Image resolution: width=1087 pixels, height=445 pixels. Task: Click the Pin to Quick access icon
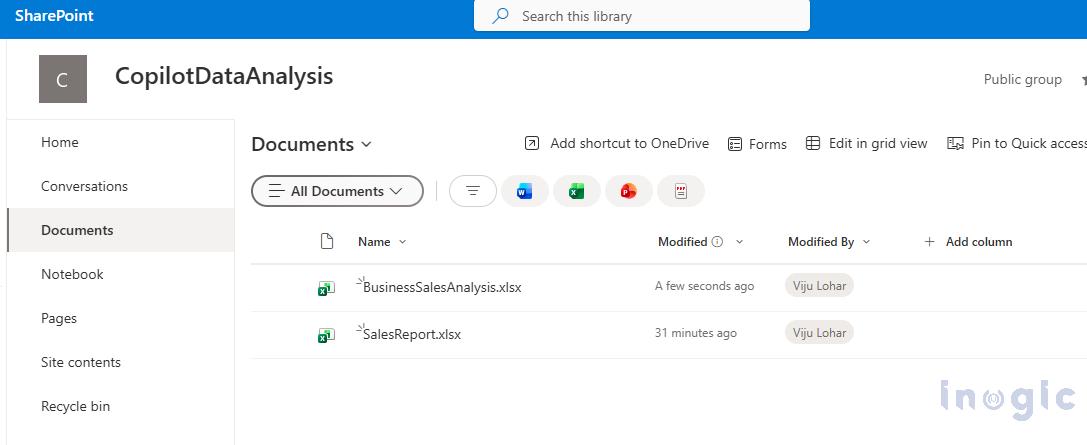click(955, 143)
